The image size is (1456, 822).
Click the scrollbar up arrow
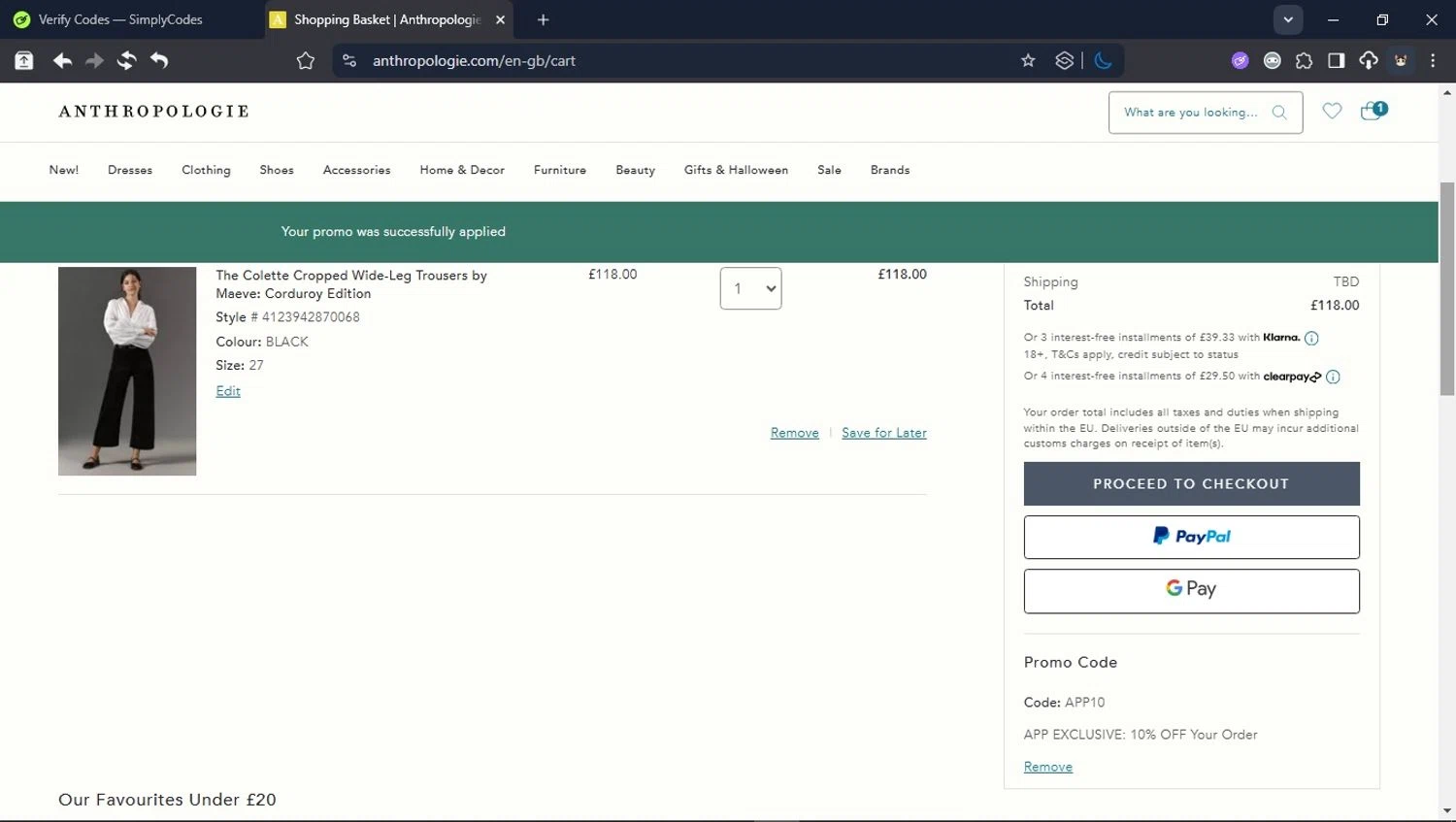(1447, 93)
